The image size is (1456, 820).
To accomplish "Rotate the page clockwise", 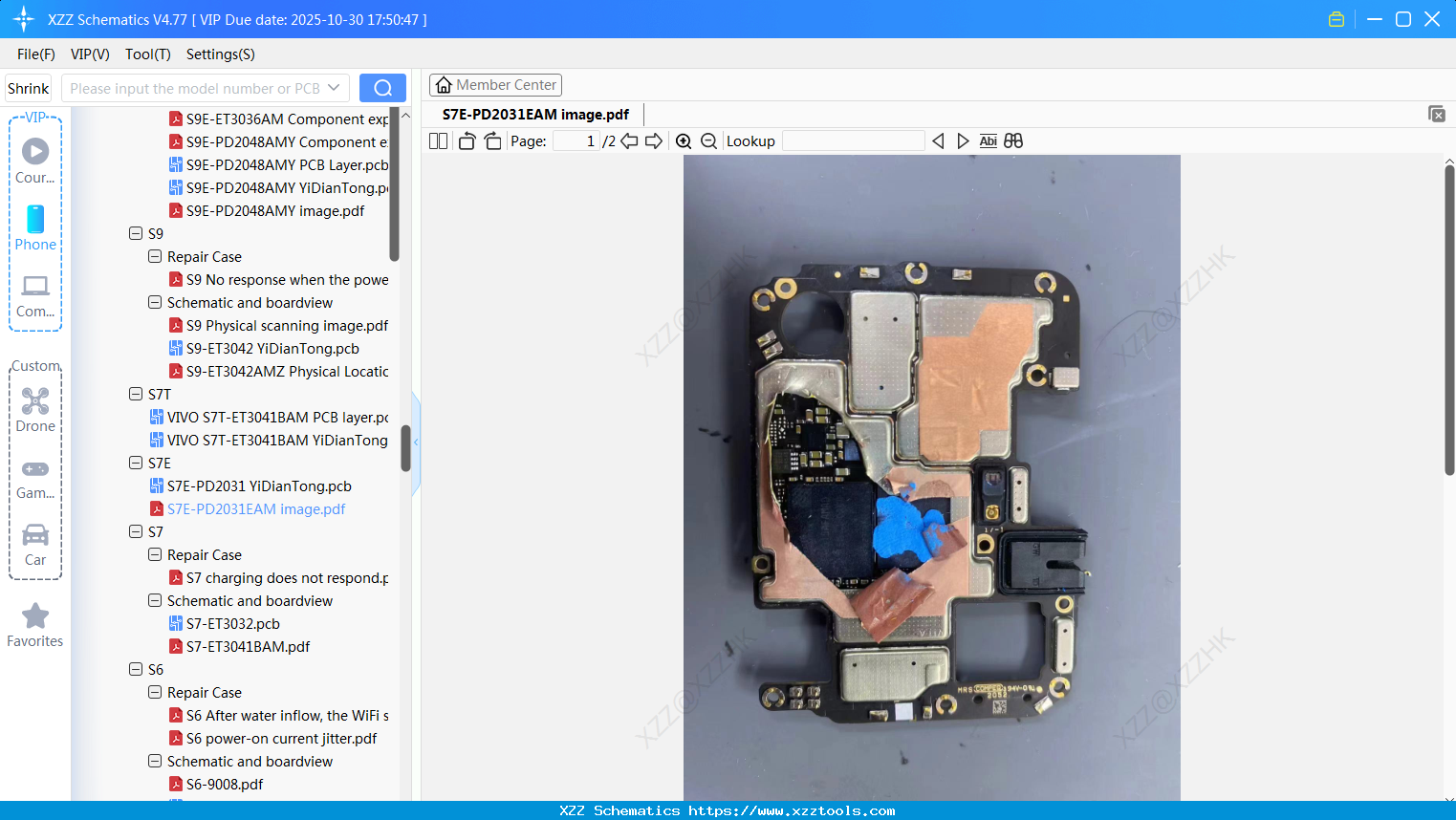I will point(492,141).
